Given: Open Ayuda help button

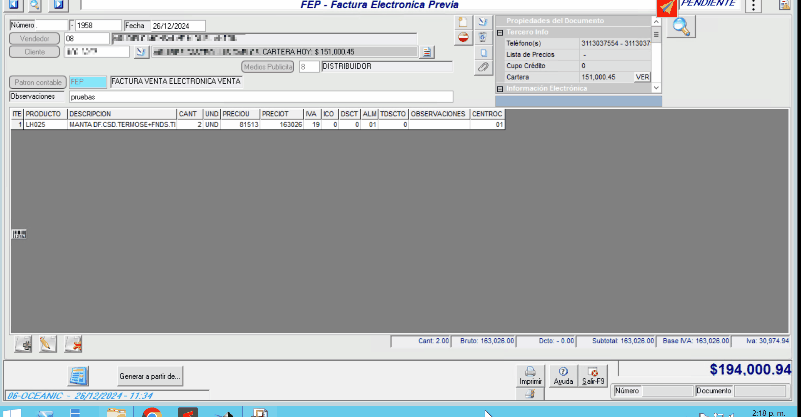Looking at the screenshot, I should (x=563, y=376).
